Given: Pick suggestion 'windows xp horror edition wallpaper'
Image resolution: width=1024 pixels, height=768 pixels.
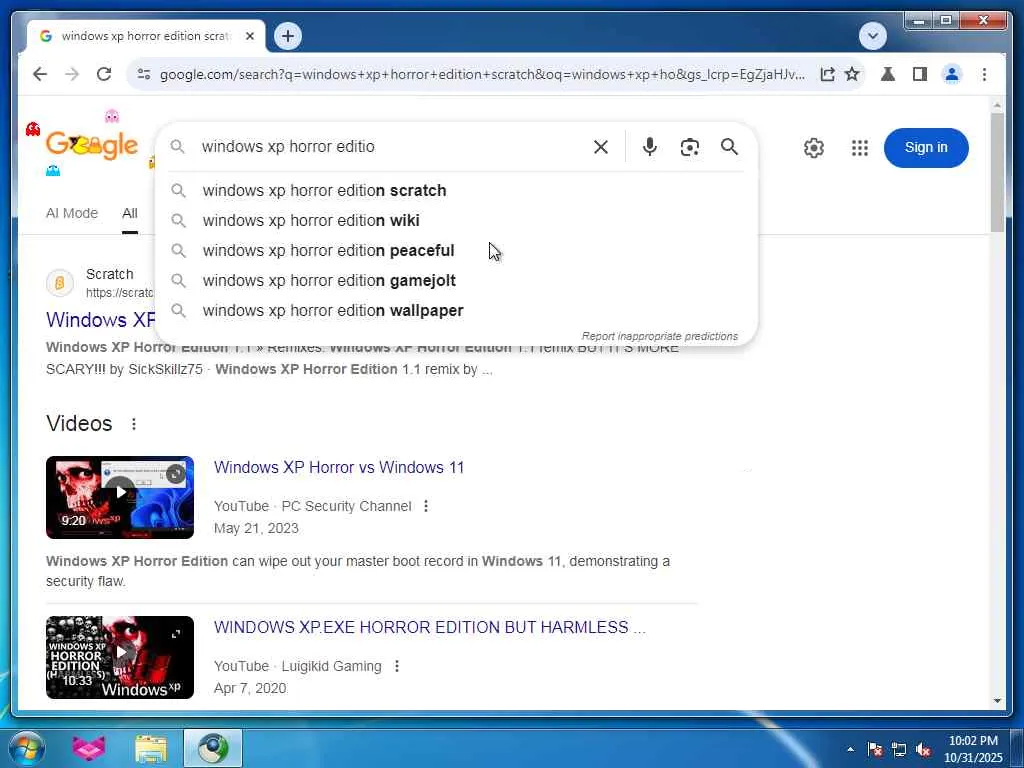Looking at the screenshot, I should coord(456,311).
